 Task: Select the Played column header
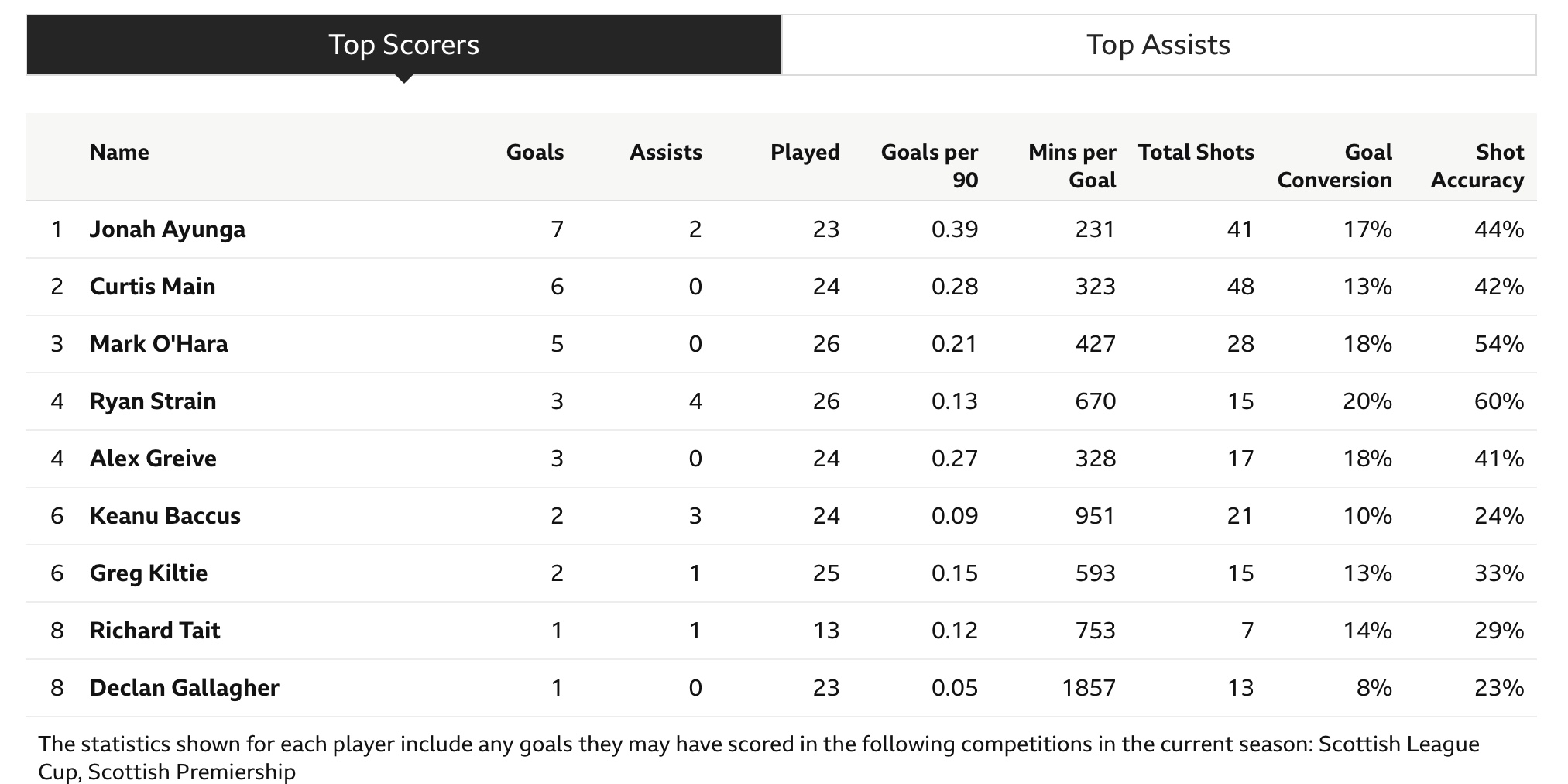click(x=805, y=153)
